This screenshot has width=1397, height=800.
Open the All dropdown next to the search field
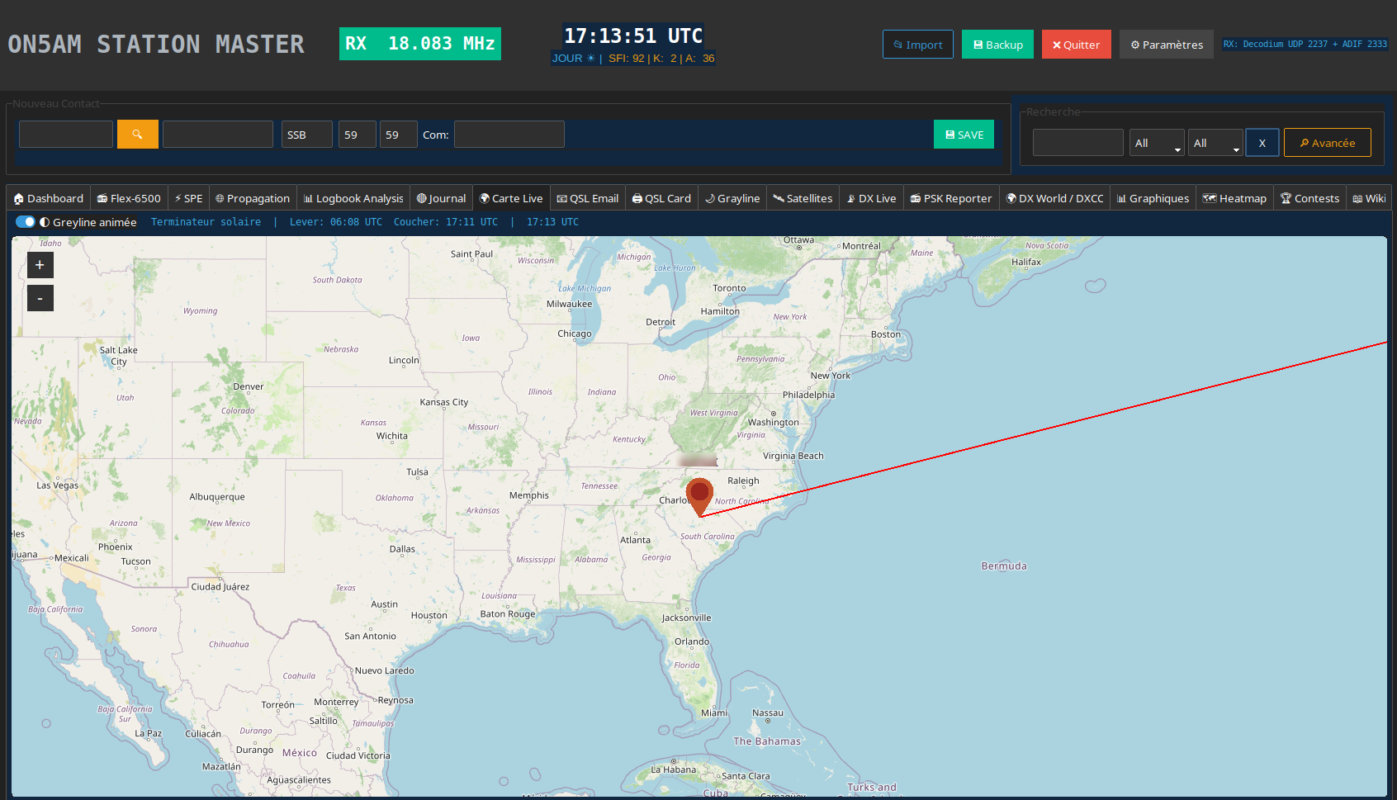point(1157,143)
